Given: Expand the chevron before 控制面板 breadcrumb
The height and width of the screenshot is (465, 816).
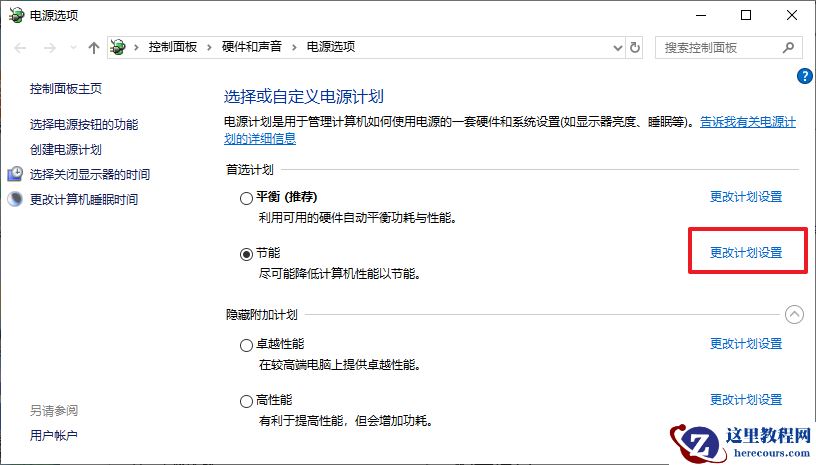Looking at the screenshot, I should [136, 47].
